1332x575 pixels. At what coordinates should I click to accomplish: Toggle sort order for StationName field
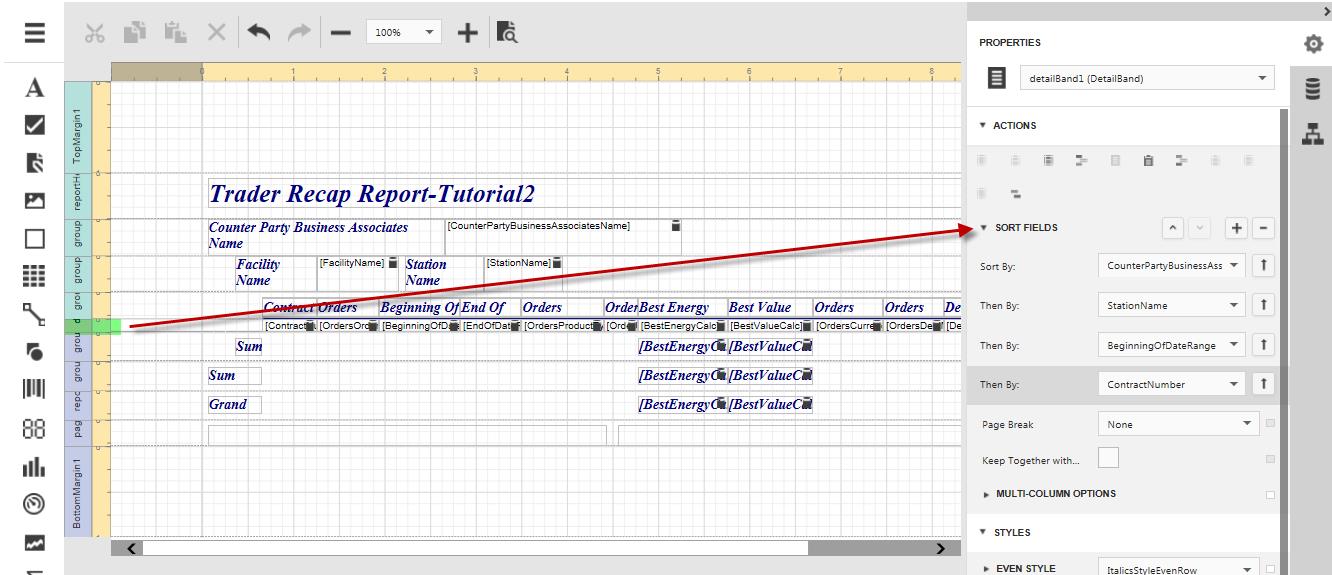tap(1265, 306)
